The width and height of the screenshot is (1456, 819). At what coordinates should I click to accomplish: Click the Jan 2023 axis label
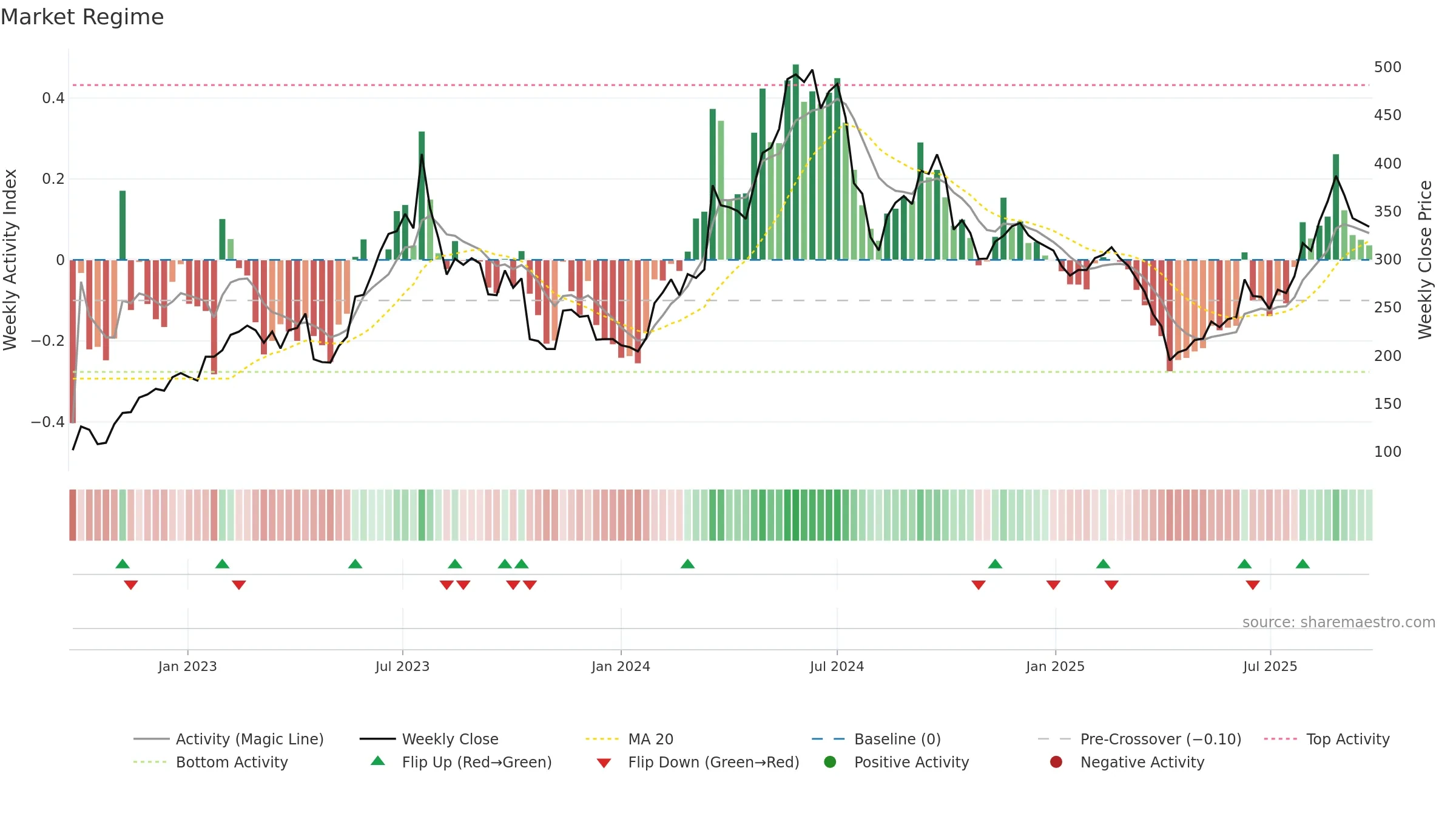[187, 666]
